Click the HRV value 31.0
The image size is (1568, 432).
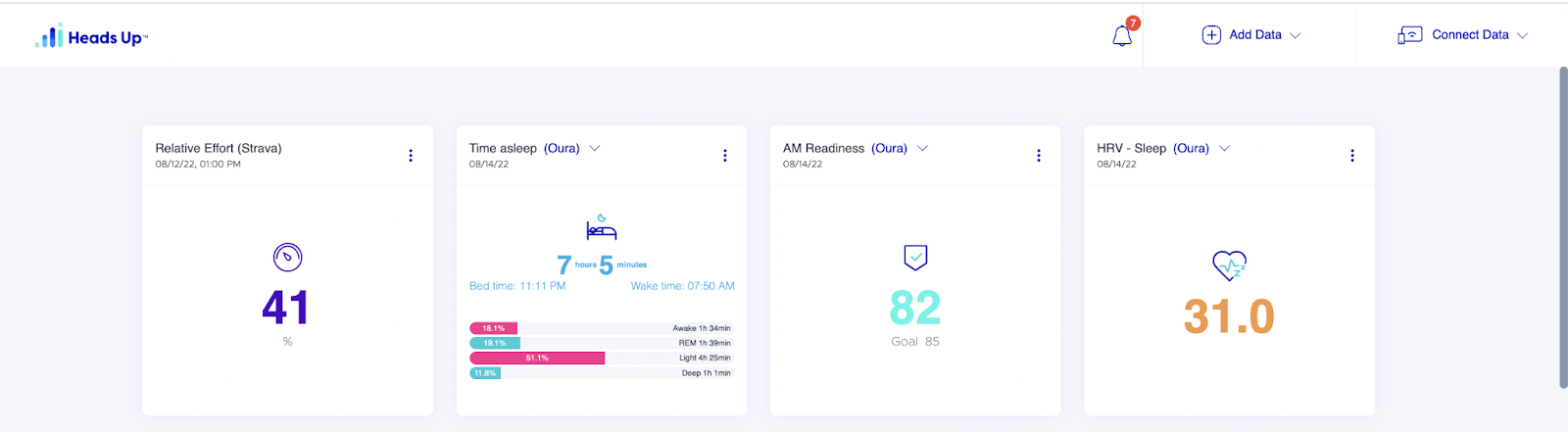click(x=1229, y=316)
